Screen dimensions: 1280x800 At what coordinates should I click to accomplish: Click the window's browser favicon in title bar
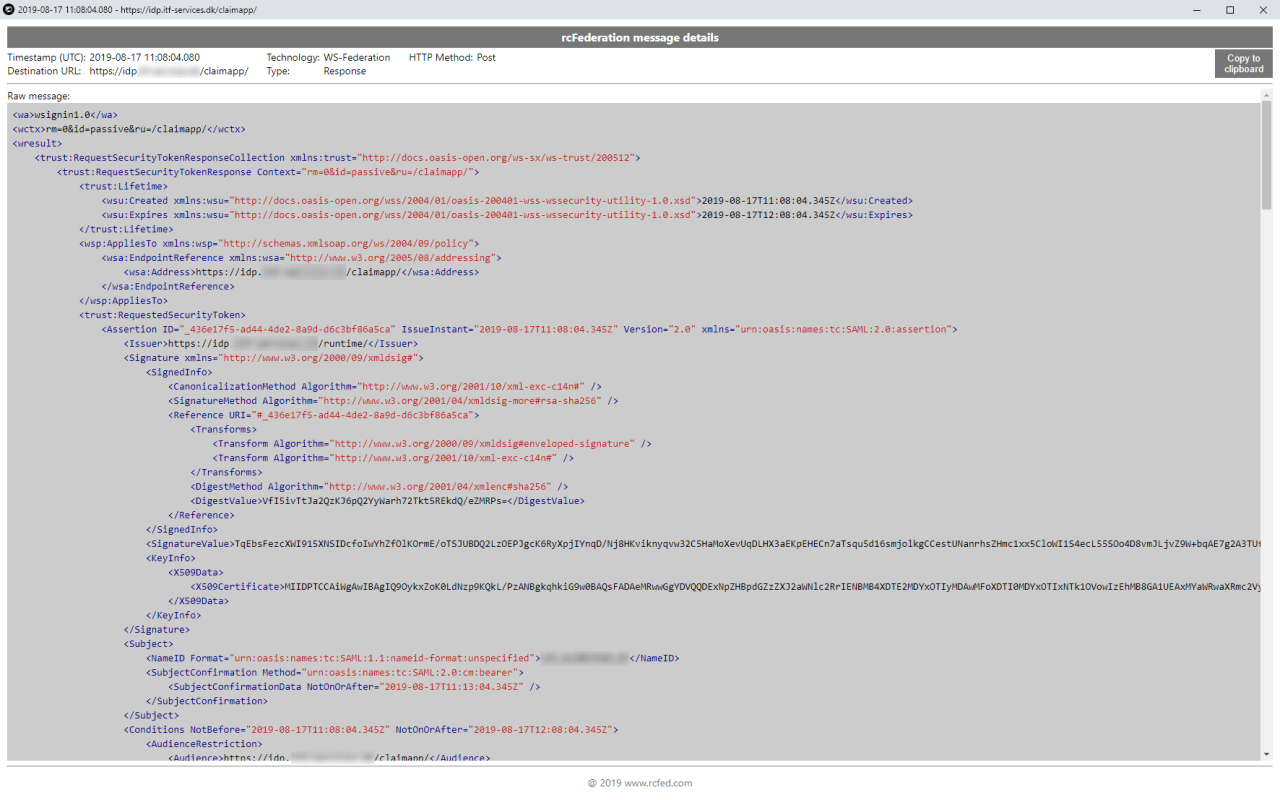coord(9,9)
